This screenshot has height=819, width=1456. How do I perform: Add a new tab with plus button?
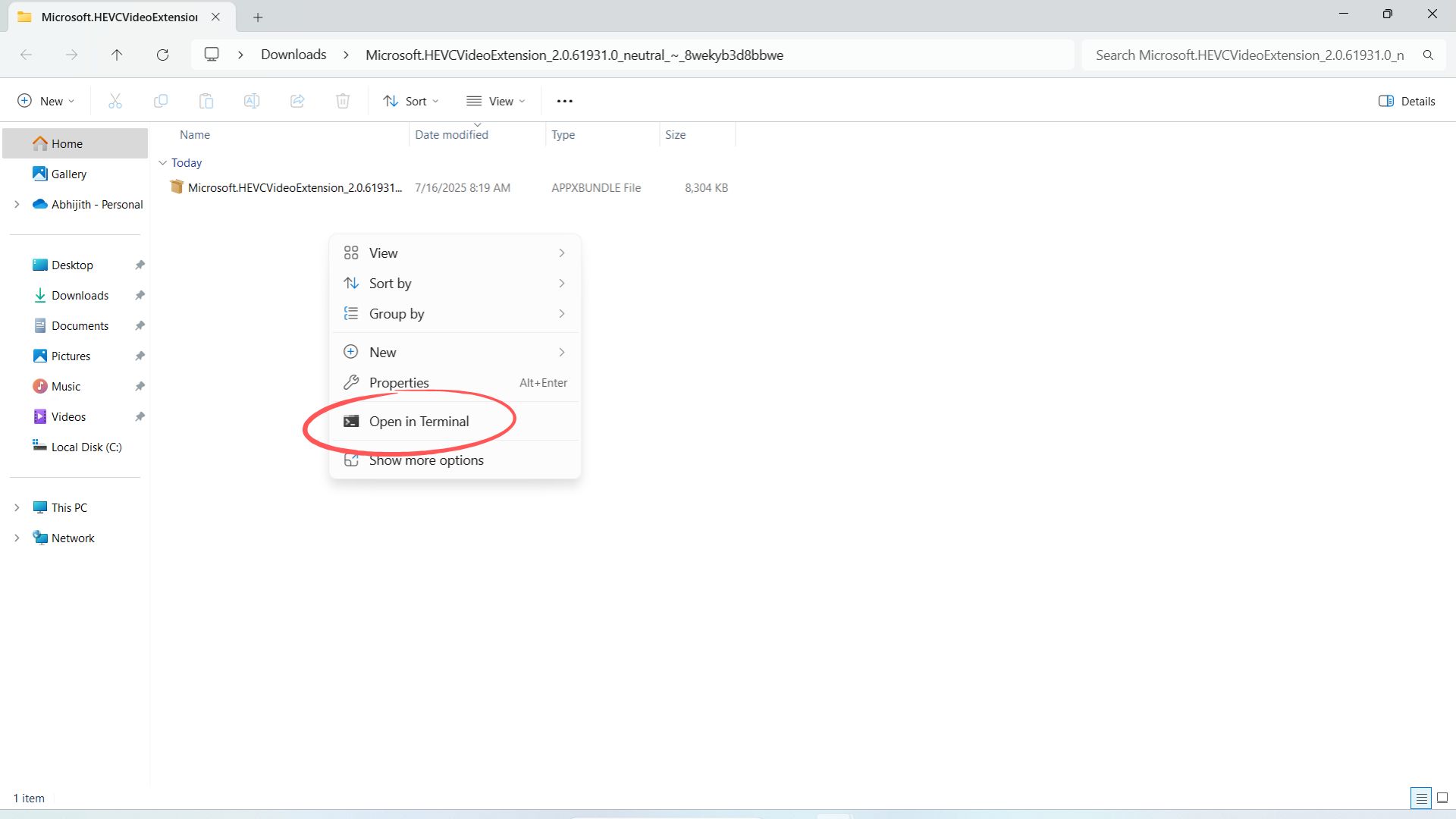pyautogui.click(x=258, y=17)
